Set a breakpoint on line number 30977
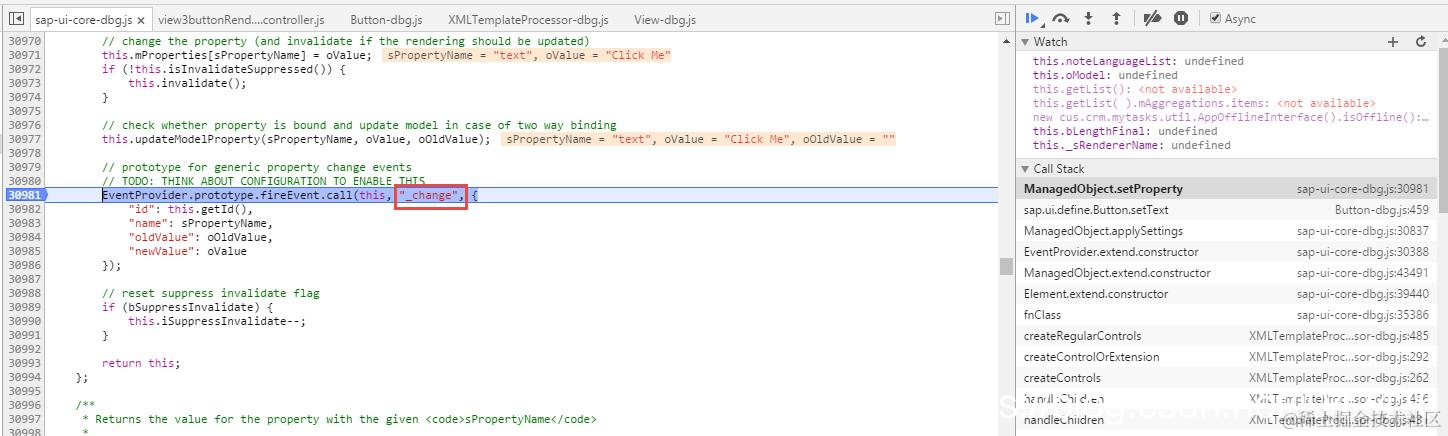 [24, 139]
